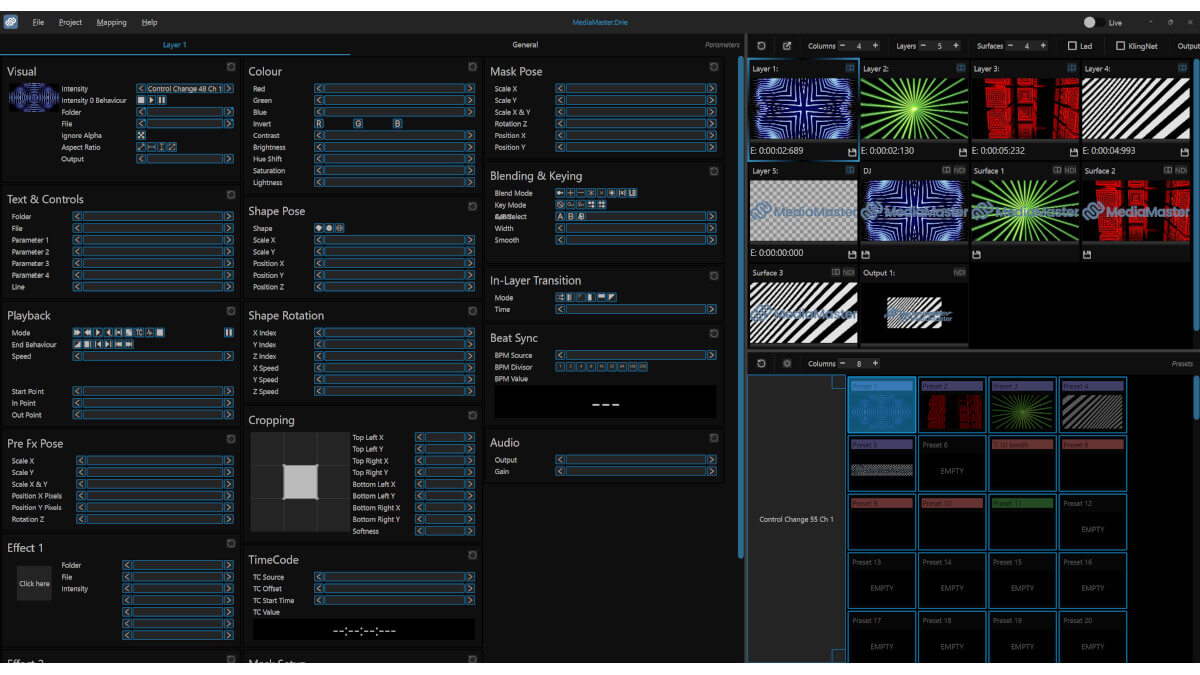Select the empty Preset 6 tile
The width and height of the screenshot is (1200, 675).
952,462
